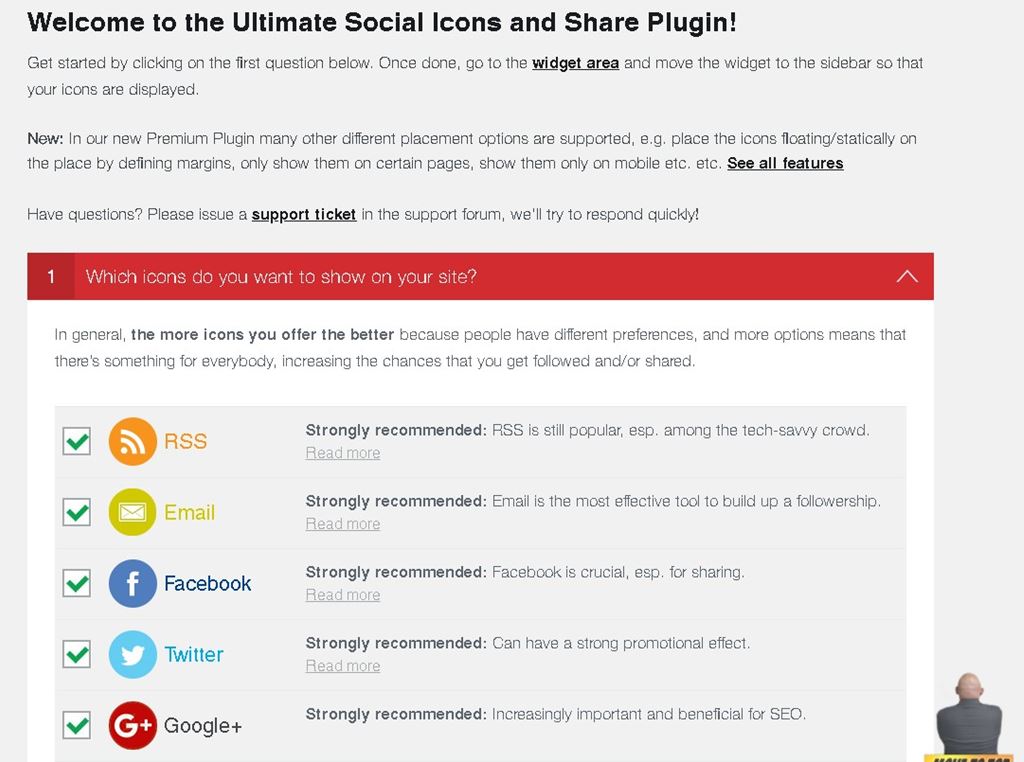Click the "Which icons do you want" header
The width and height of the screenshot is (1024, 762).
pyautogui.click(x=281, y=277)
